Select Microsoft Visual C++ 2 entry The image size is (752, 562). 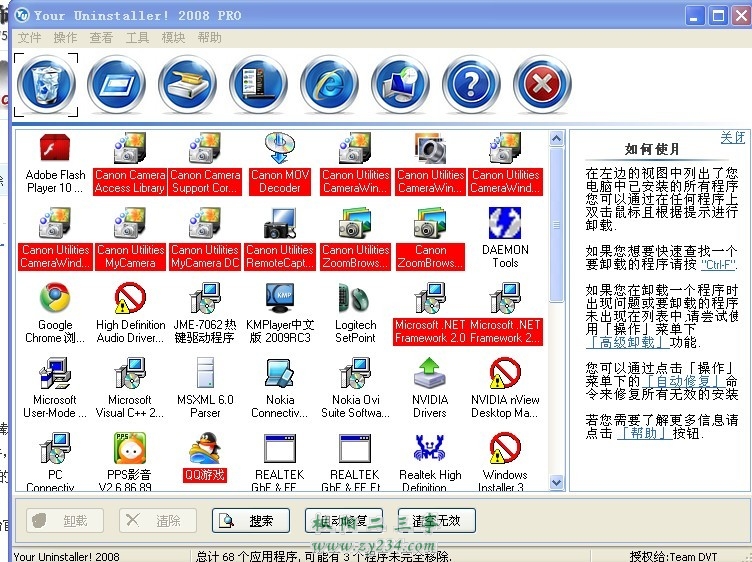130,388
